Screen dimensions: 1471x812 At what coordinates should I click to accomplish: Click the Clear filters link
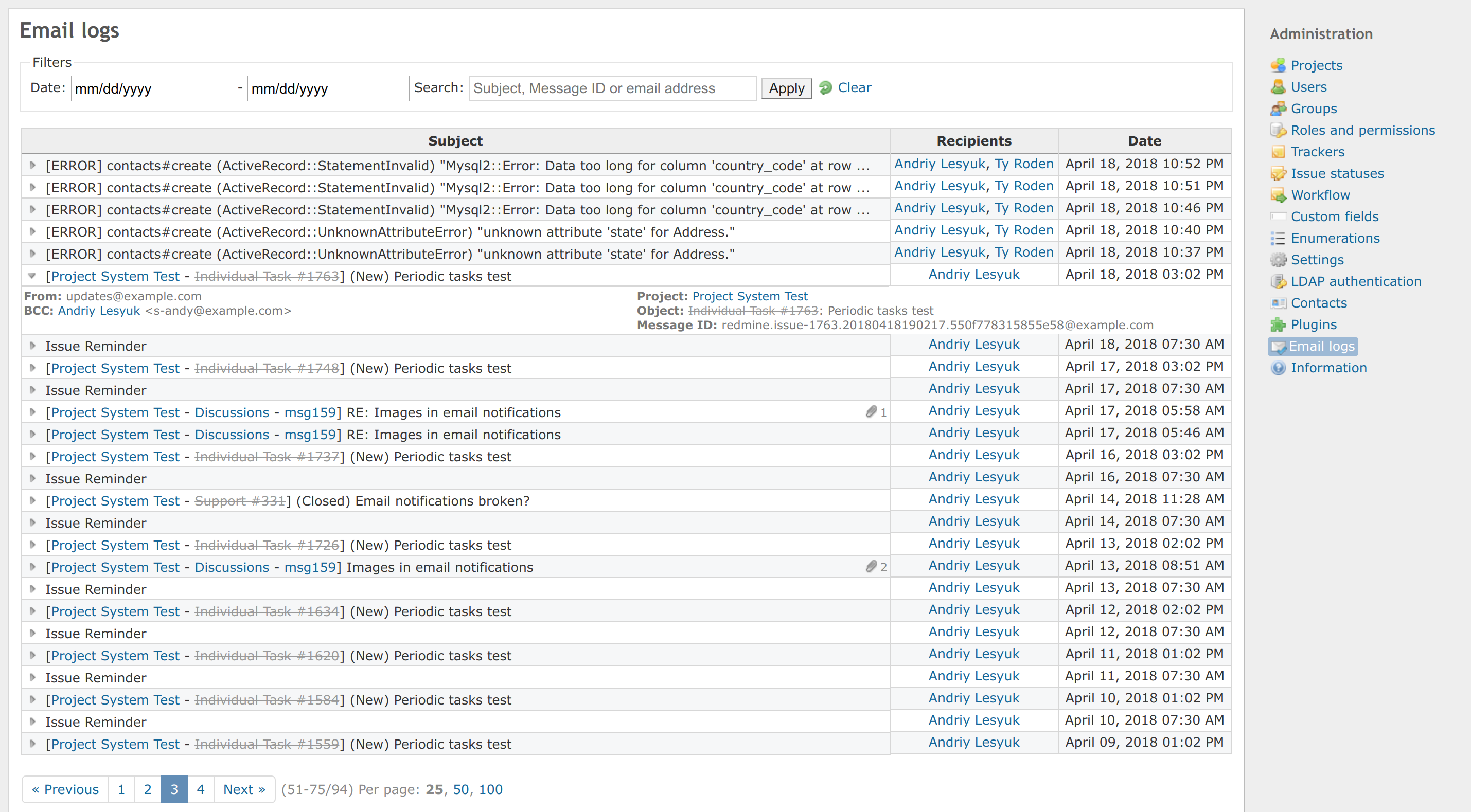point(855,88)
